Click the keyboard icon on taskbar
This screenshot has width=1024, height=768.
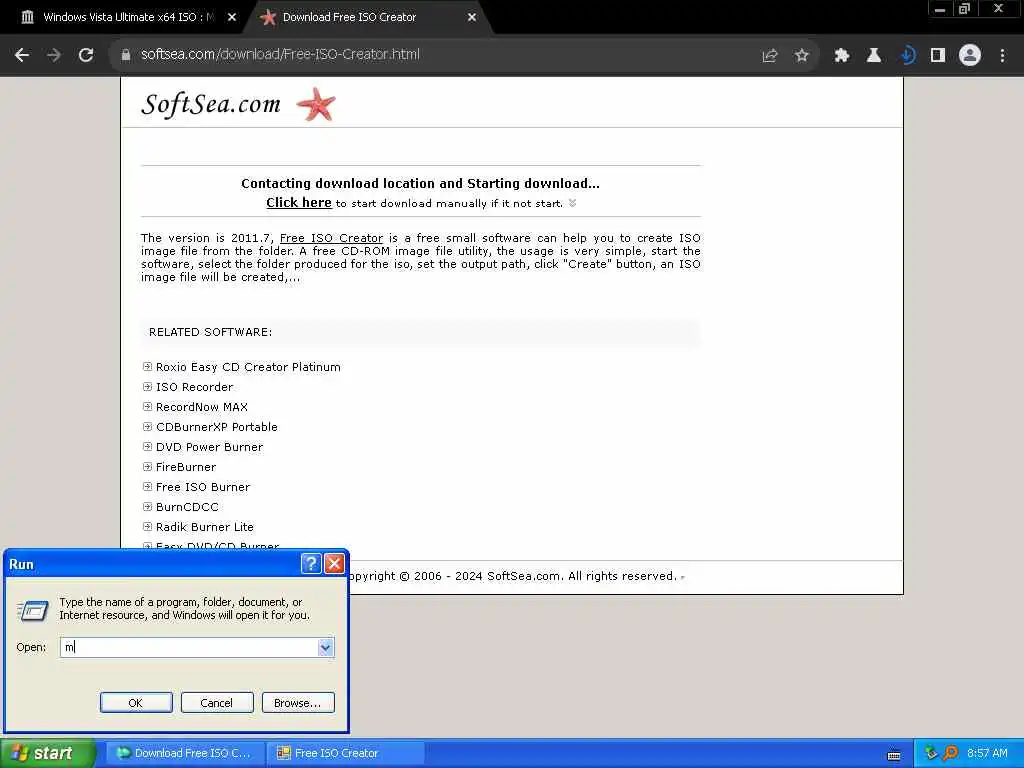(x=894, y=756)
